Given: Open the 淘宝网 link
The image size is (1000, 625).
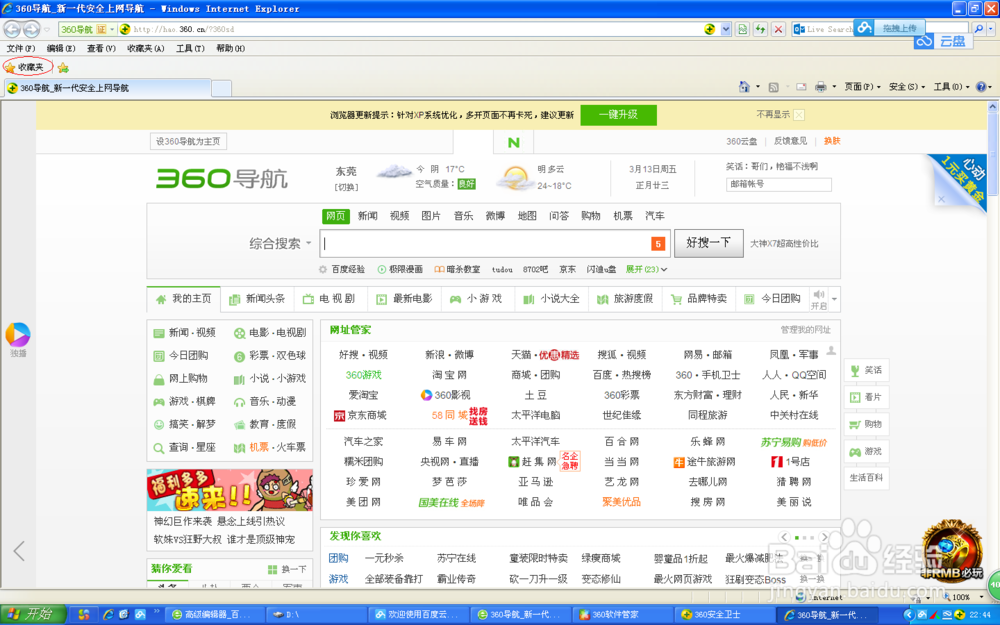Looking at the screenshot, I should point(449,375).
